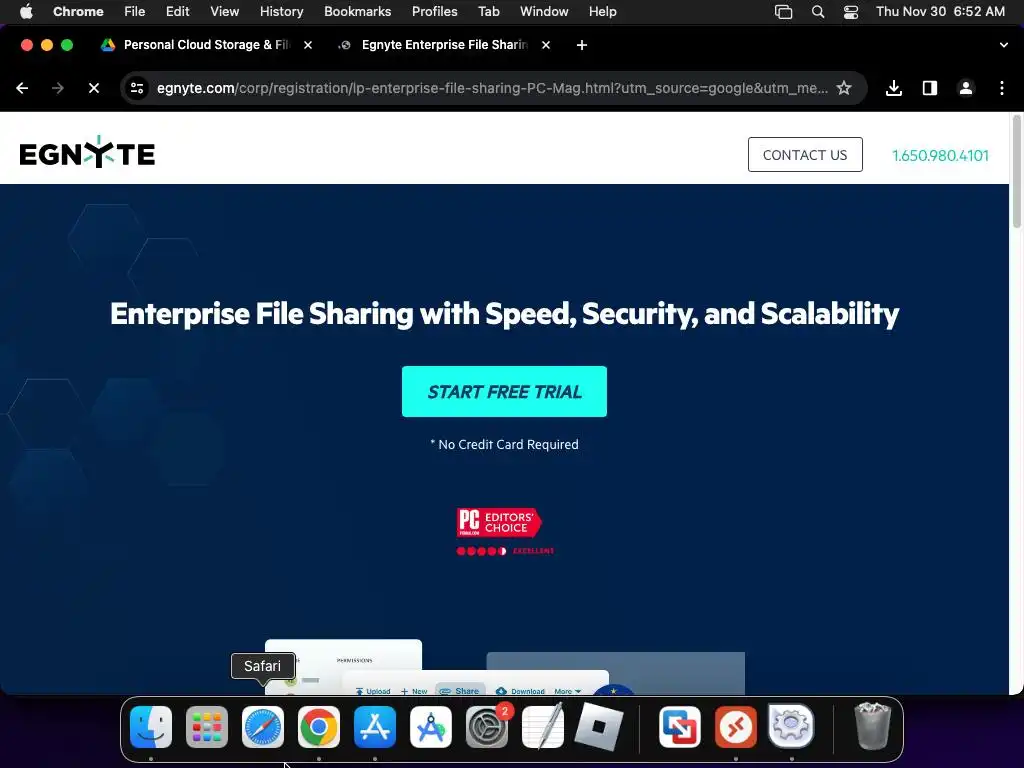Open System Preferences with badge in Dock
1024x768 pixels.
(487, 727)
